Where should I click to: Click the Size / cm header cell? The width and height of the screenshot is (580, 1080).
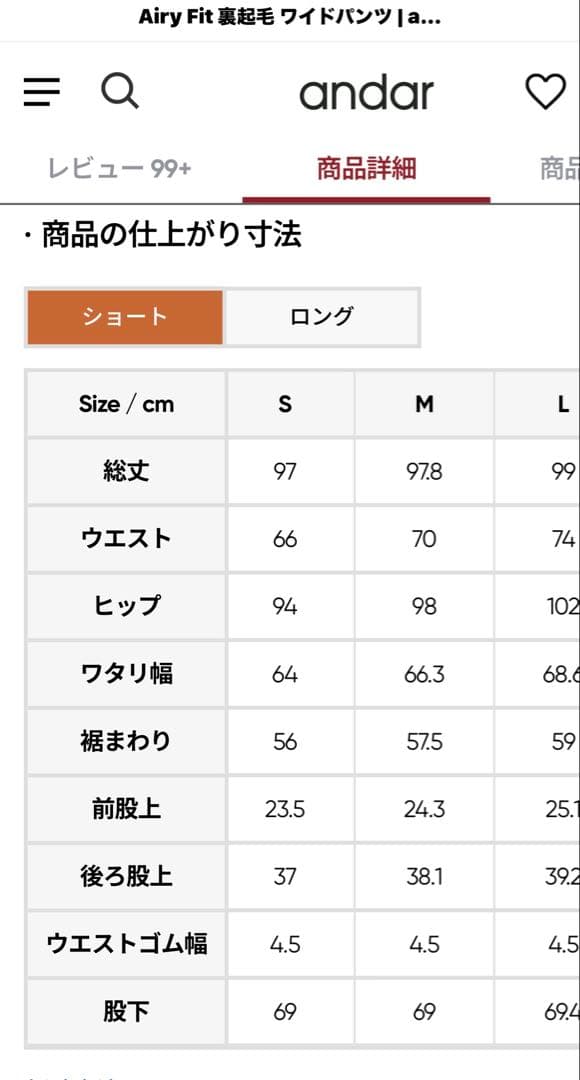point(125,404)
